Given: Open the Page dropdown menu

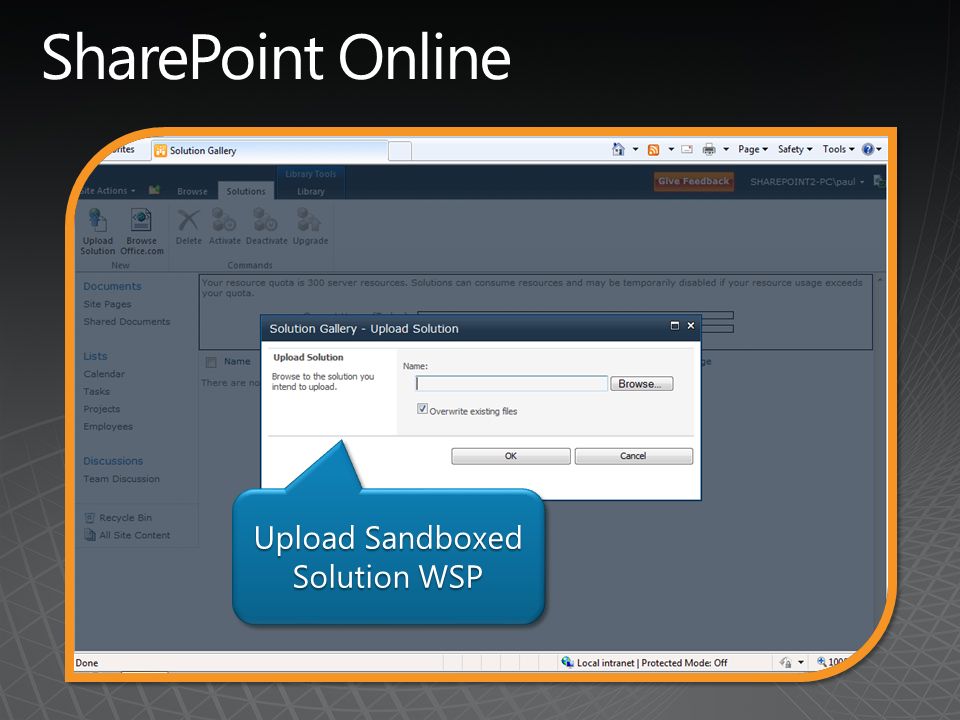Looking at the screenshot, I should (752, 149).
